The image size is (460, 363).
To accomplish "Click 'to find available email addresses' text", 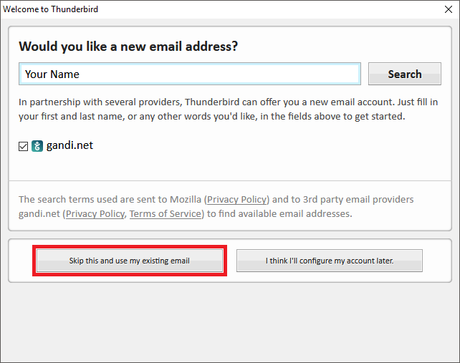I will click(x=279, y=214).
